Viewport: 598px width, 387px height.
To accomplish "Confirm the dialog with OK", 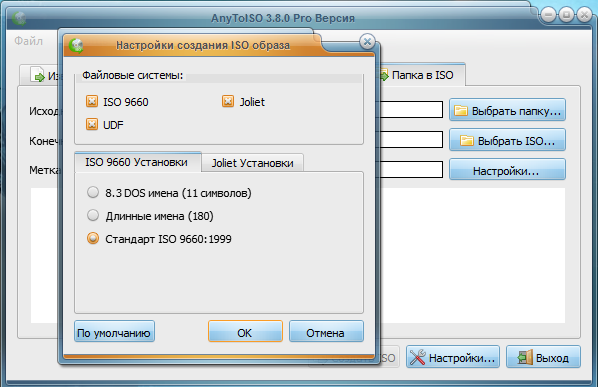I will coord(245,331).
